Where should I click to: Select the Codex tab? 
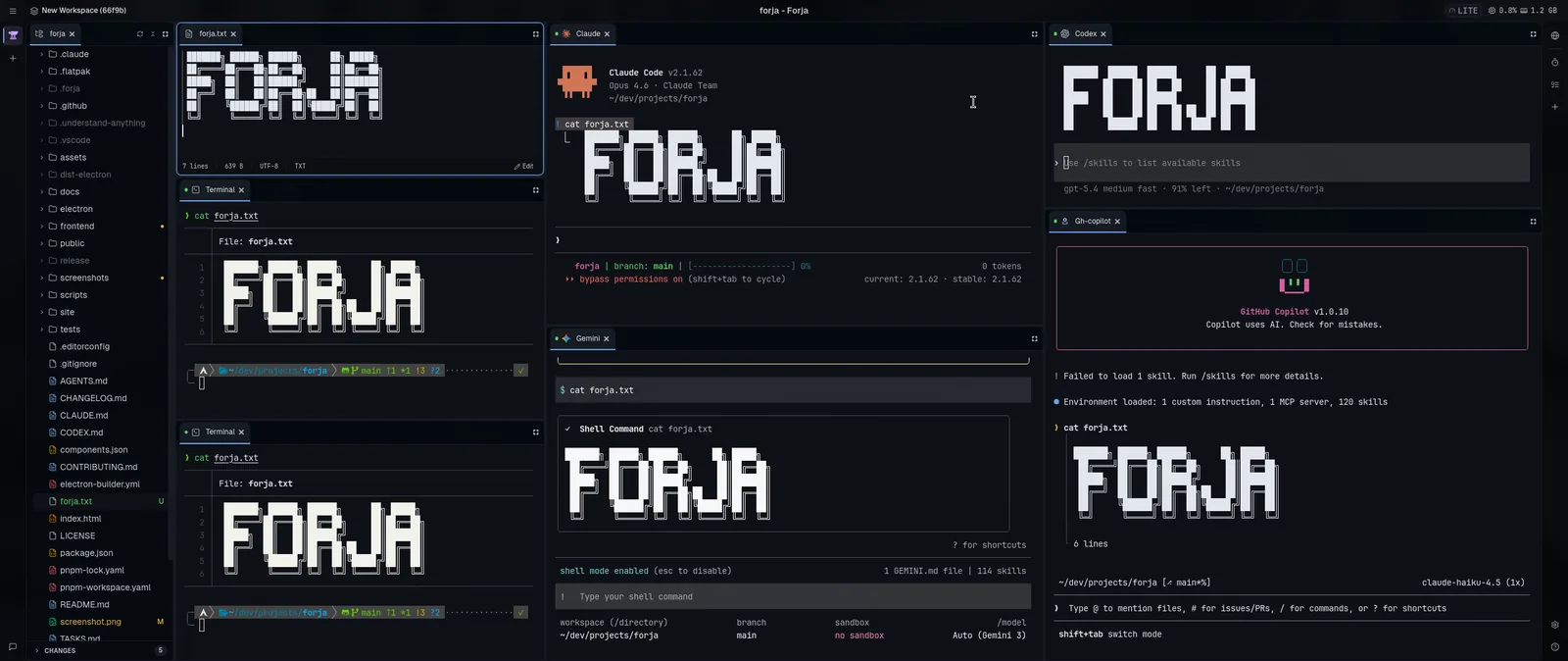pos(1079,33)
